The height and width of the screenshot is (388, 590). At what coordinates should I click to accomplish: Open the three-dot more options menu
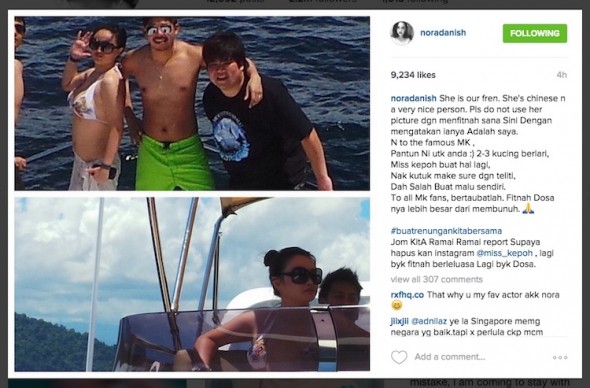point(560,357)
